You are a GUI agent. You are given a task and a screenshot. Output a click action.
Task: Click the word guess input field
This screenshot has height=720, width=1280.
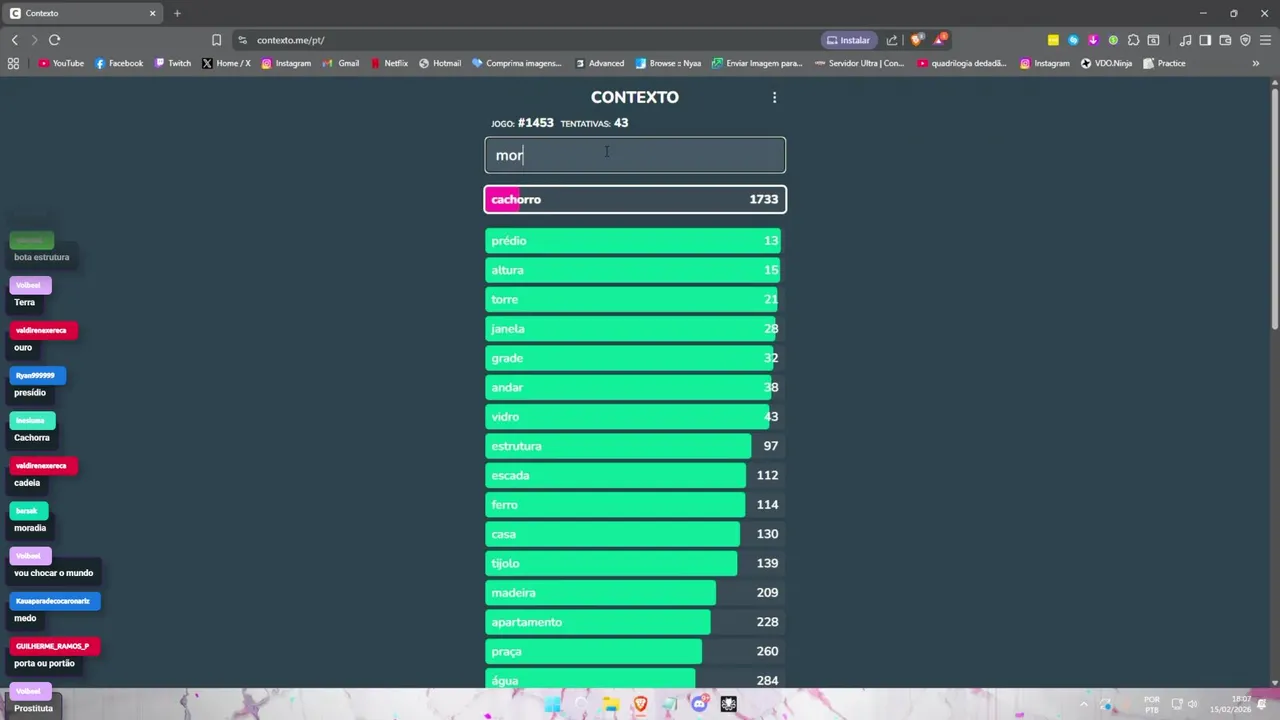[635, 155]
